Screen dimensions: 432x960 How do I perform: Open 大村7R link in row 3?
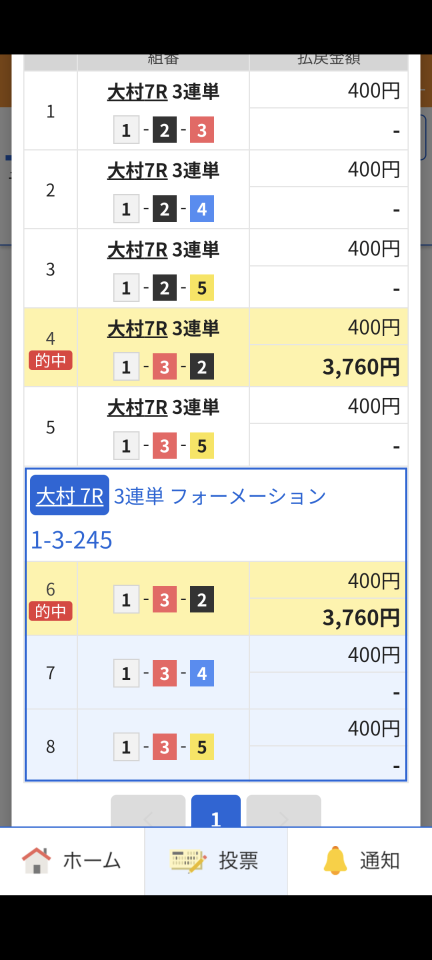(x=137, y=249)
